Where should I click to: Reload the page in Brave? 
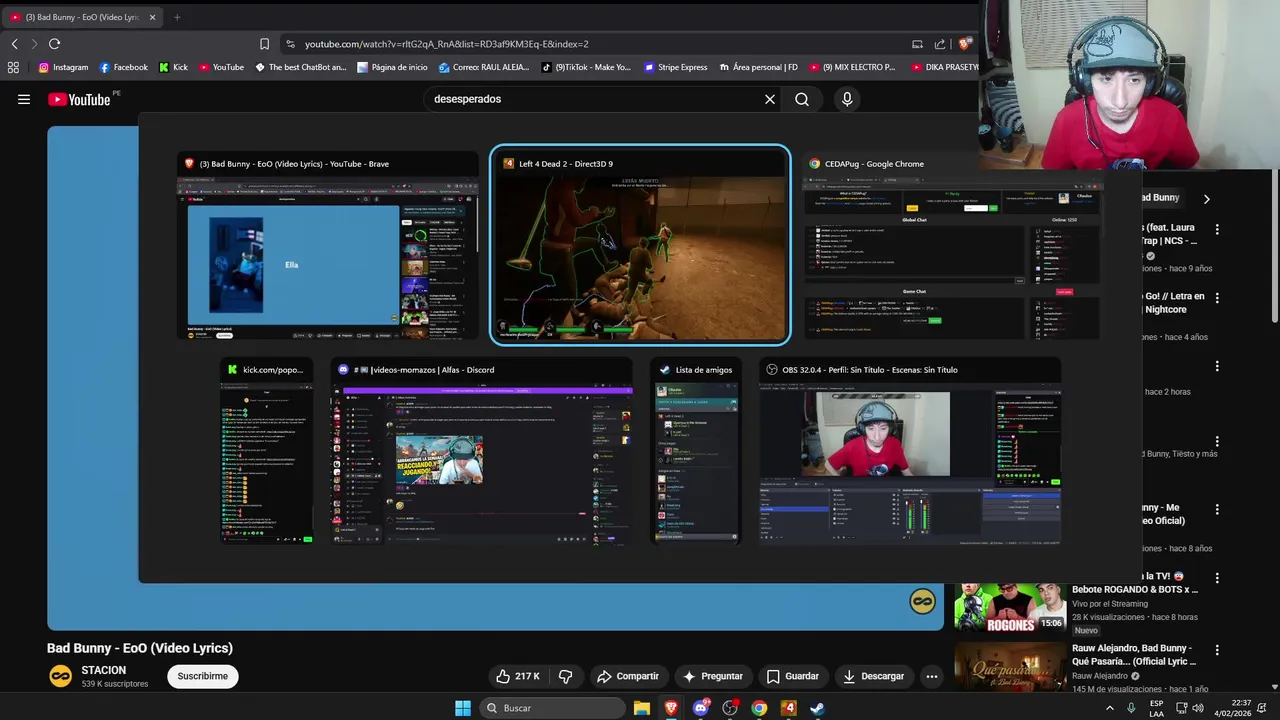pos(54,44)
